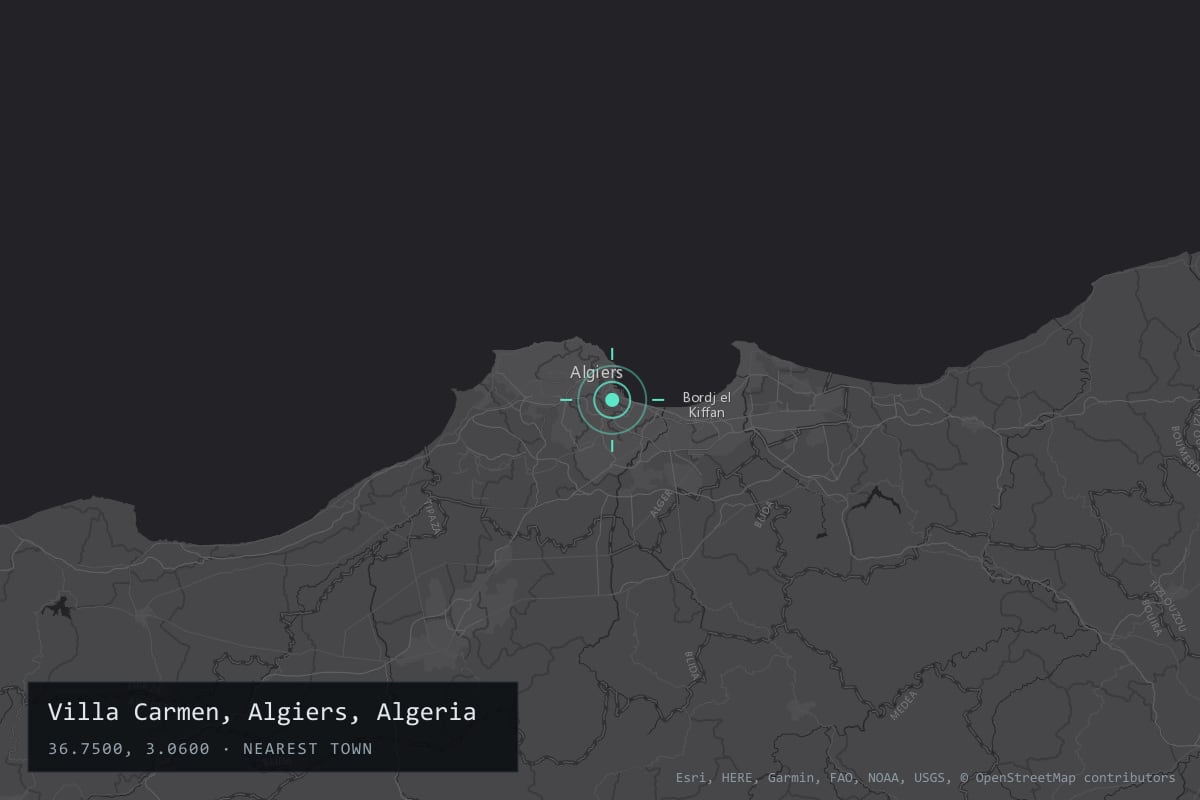1200x800 pixels.
Task: Select the Algiers city label
Action: (x=597, y=373)
